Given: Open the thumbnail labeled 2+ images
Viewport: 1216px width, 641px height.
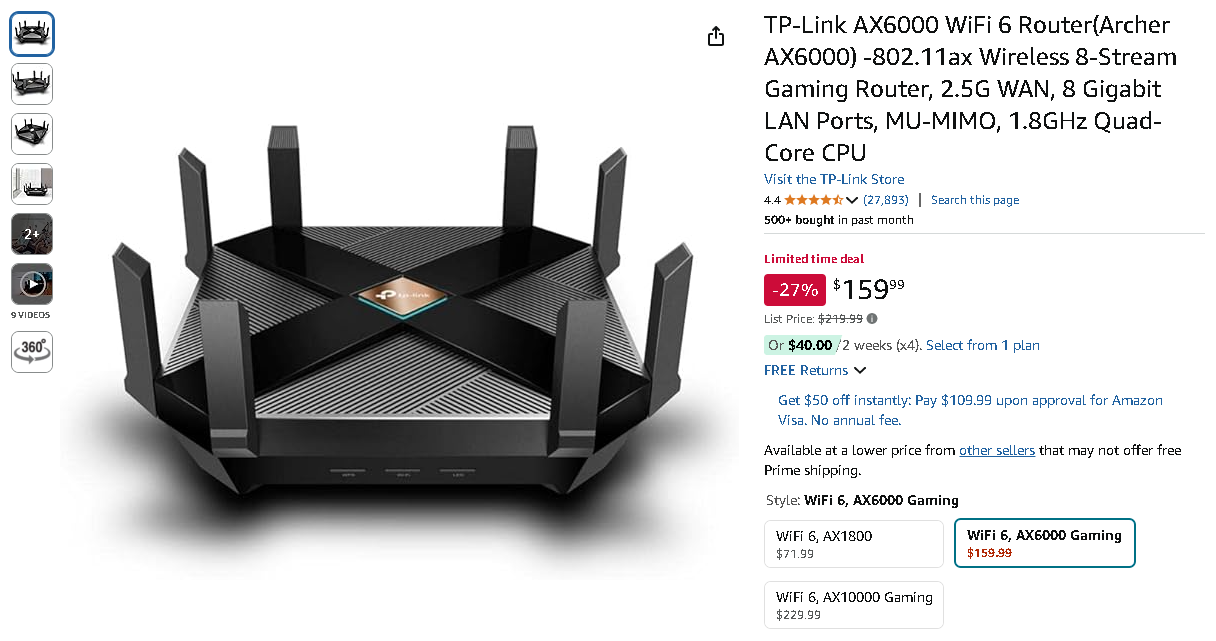Looking at the screenshot, I should click(x=31, y=234).
